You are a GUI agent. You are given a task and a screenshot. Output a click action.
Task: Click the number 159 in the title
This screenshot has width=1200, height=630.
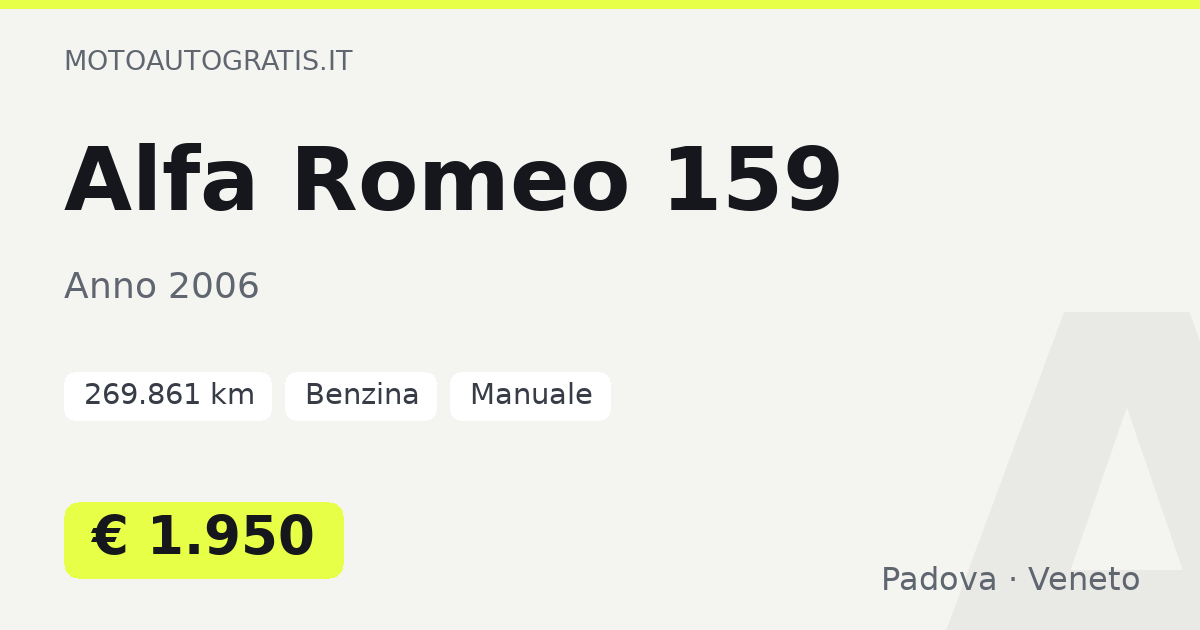point(753,182)
